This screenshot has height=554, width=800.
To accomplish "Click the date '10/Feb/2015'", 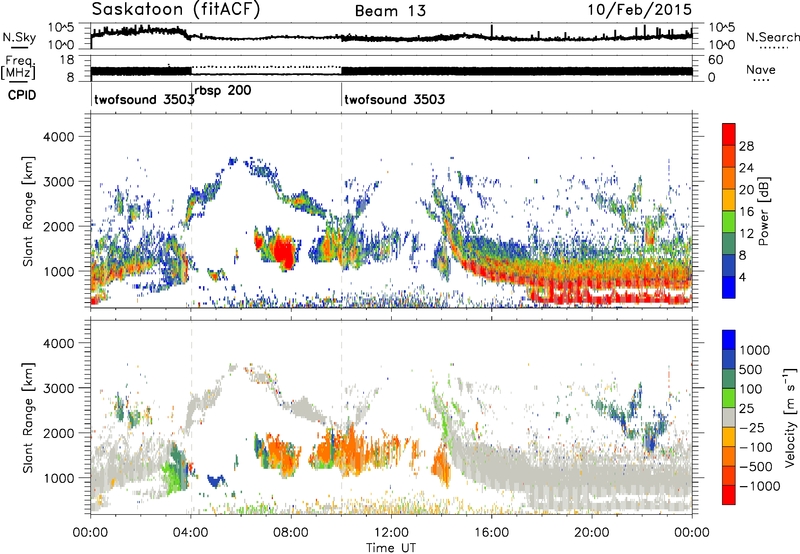I will 640,10.
